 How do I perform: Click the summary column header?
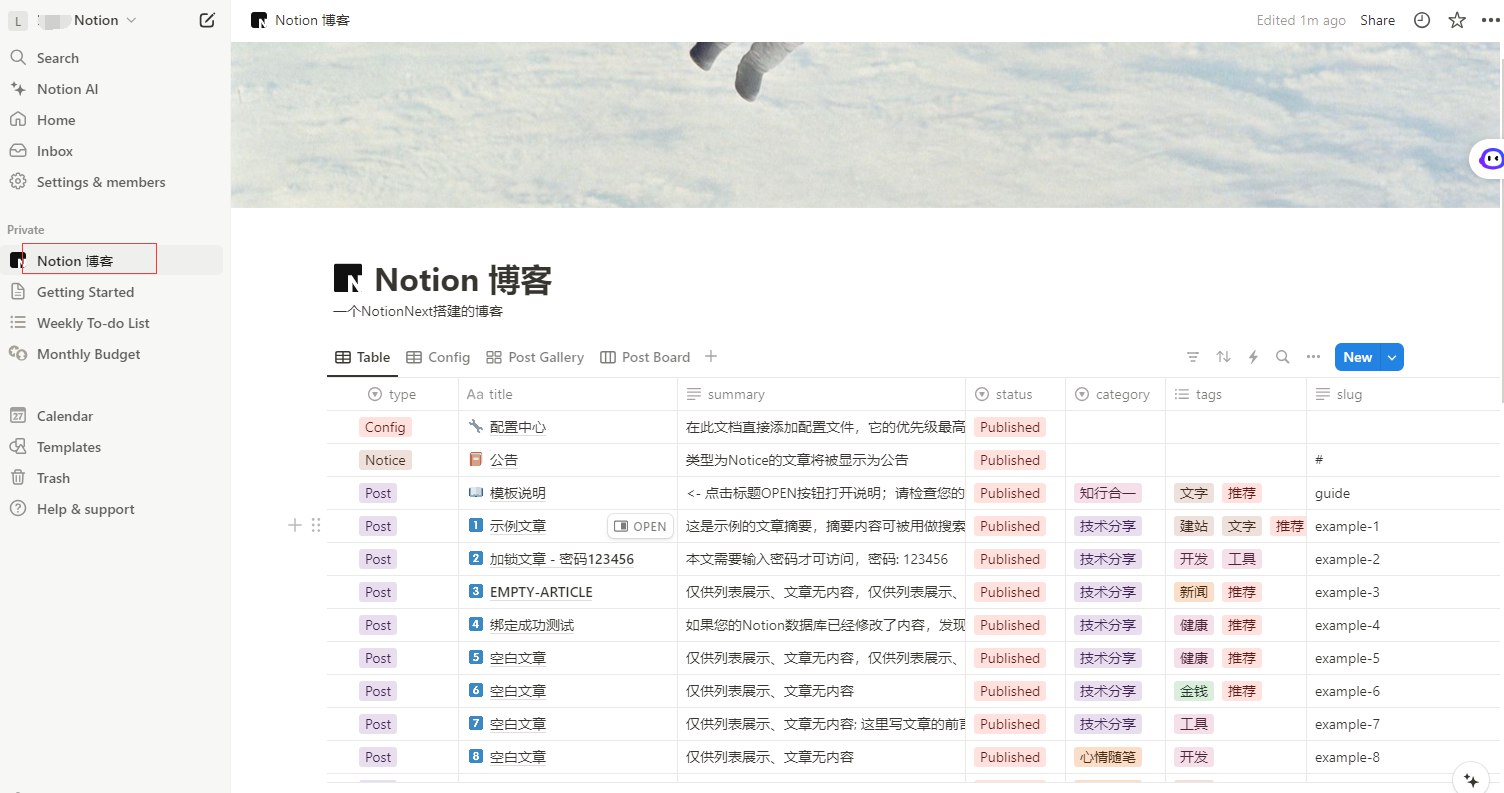point(822,394)
